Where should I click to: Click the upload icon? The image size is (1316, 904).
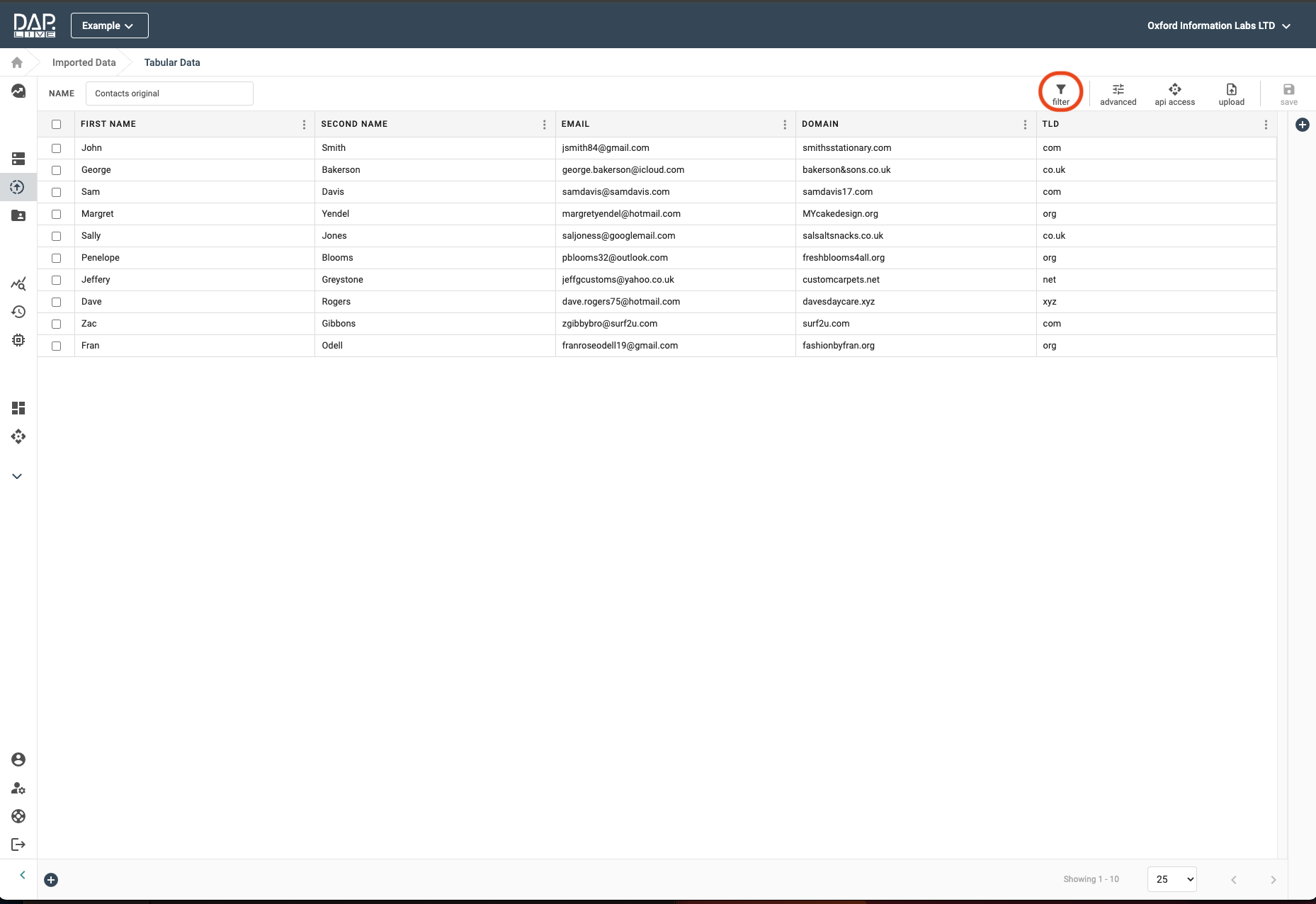[x=1231, y=93]
